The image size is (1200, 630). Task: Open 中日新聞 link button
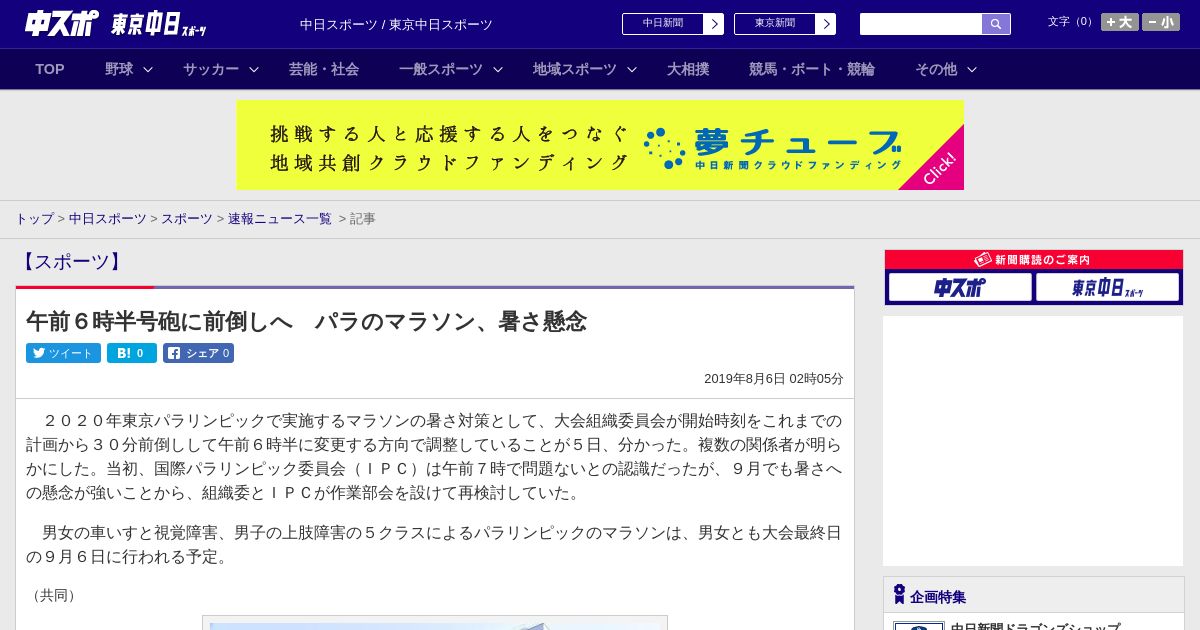click(663, 24)
